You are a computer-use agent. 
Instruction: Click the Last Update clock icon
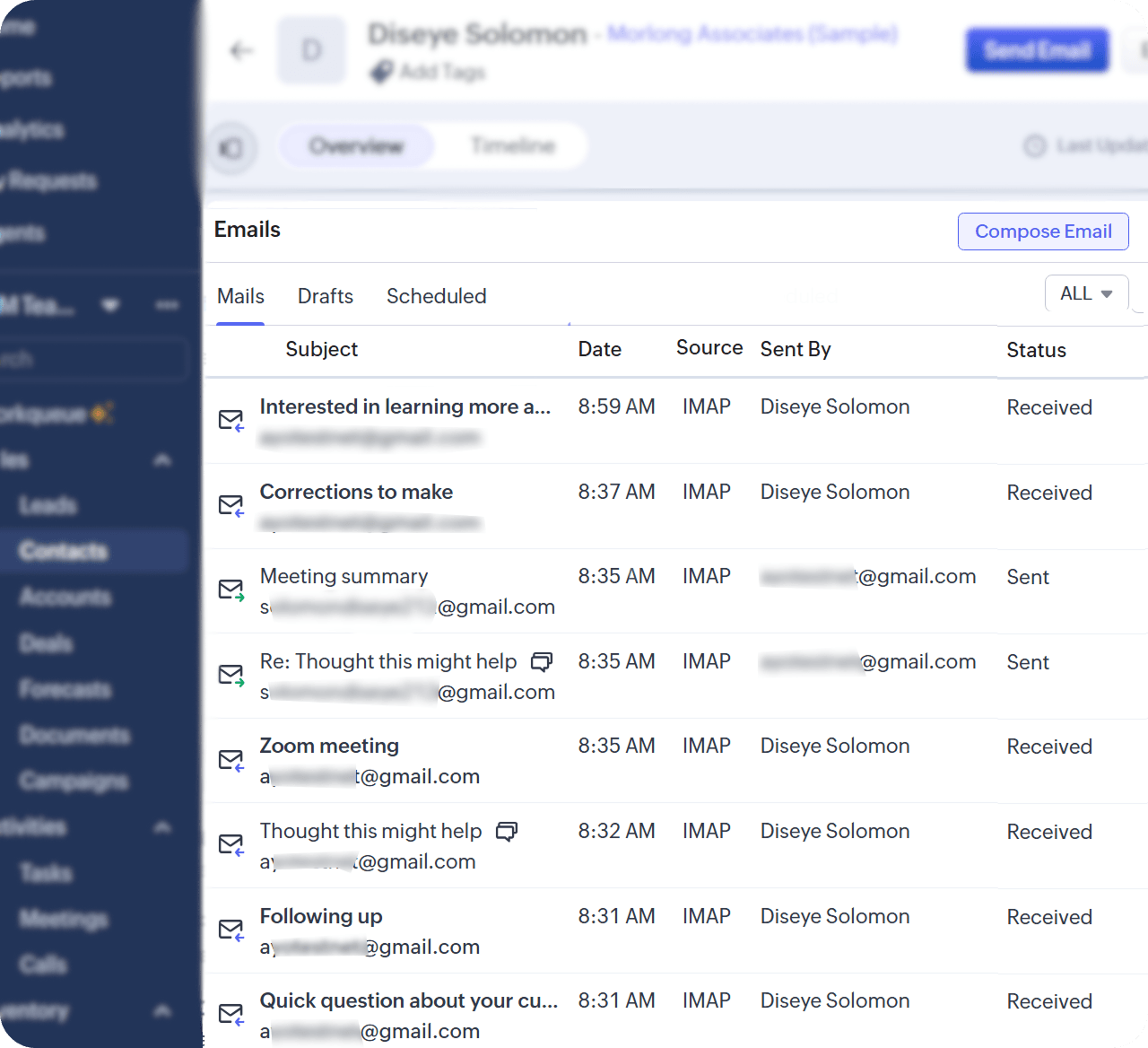click(x=1035, y=145)
